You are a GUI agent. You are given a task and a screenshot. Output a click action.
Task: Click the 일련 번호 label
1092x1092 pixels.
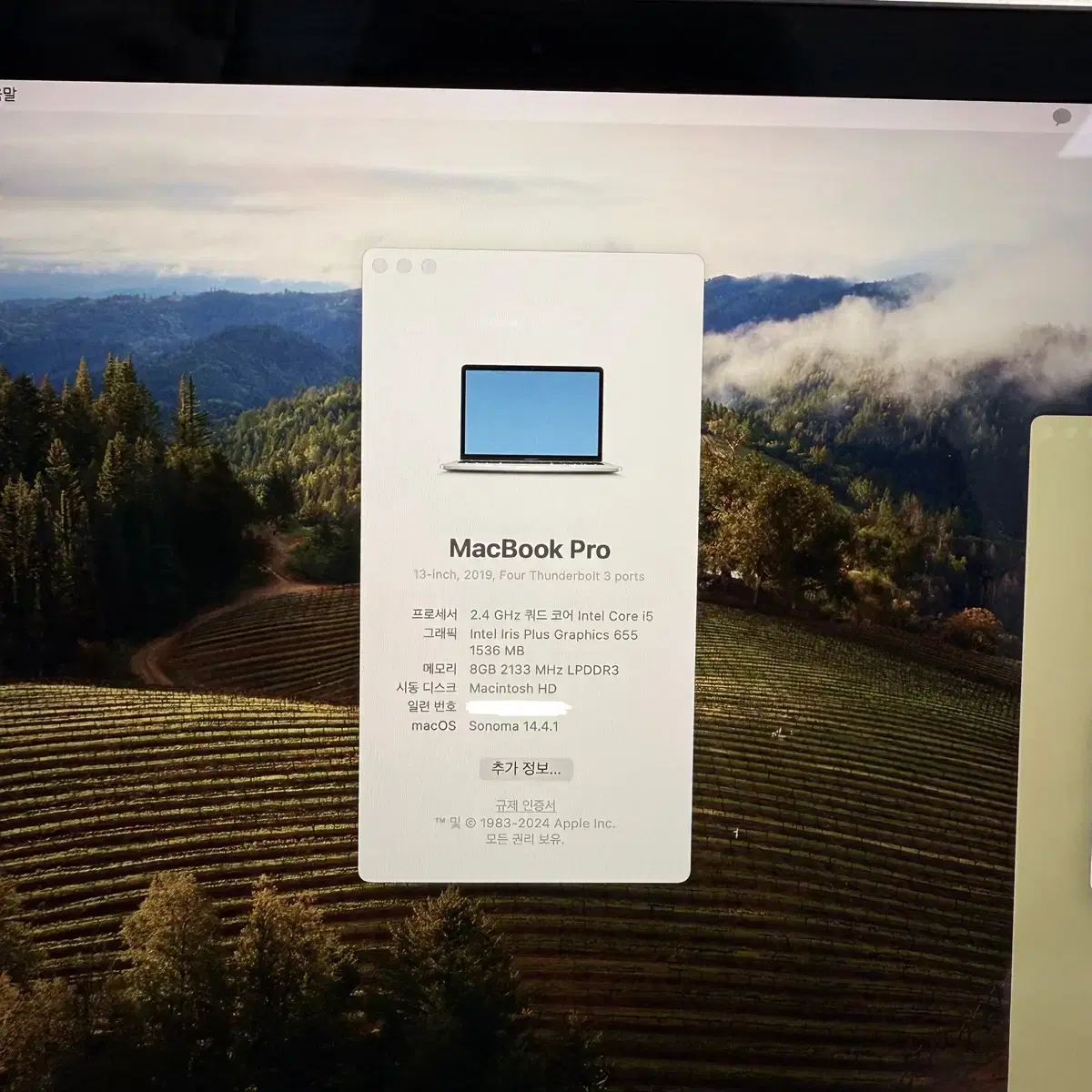[432, 706]
